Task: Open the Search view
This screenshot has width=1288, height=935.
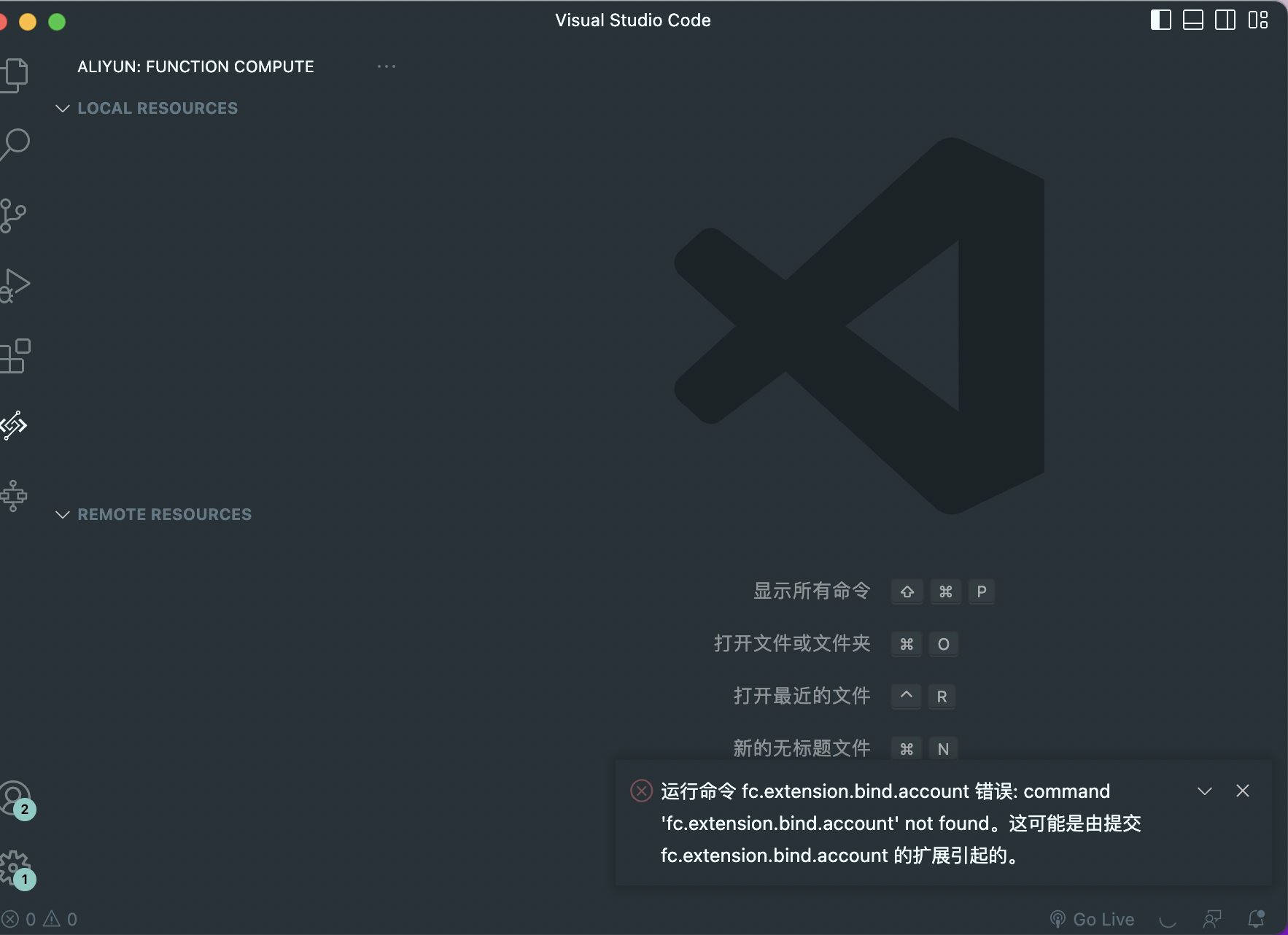Action: (x=14, y=144)
